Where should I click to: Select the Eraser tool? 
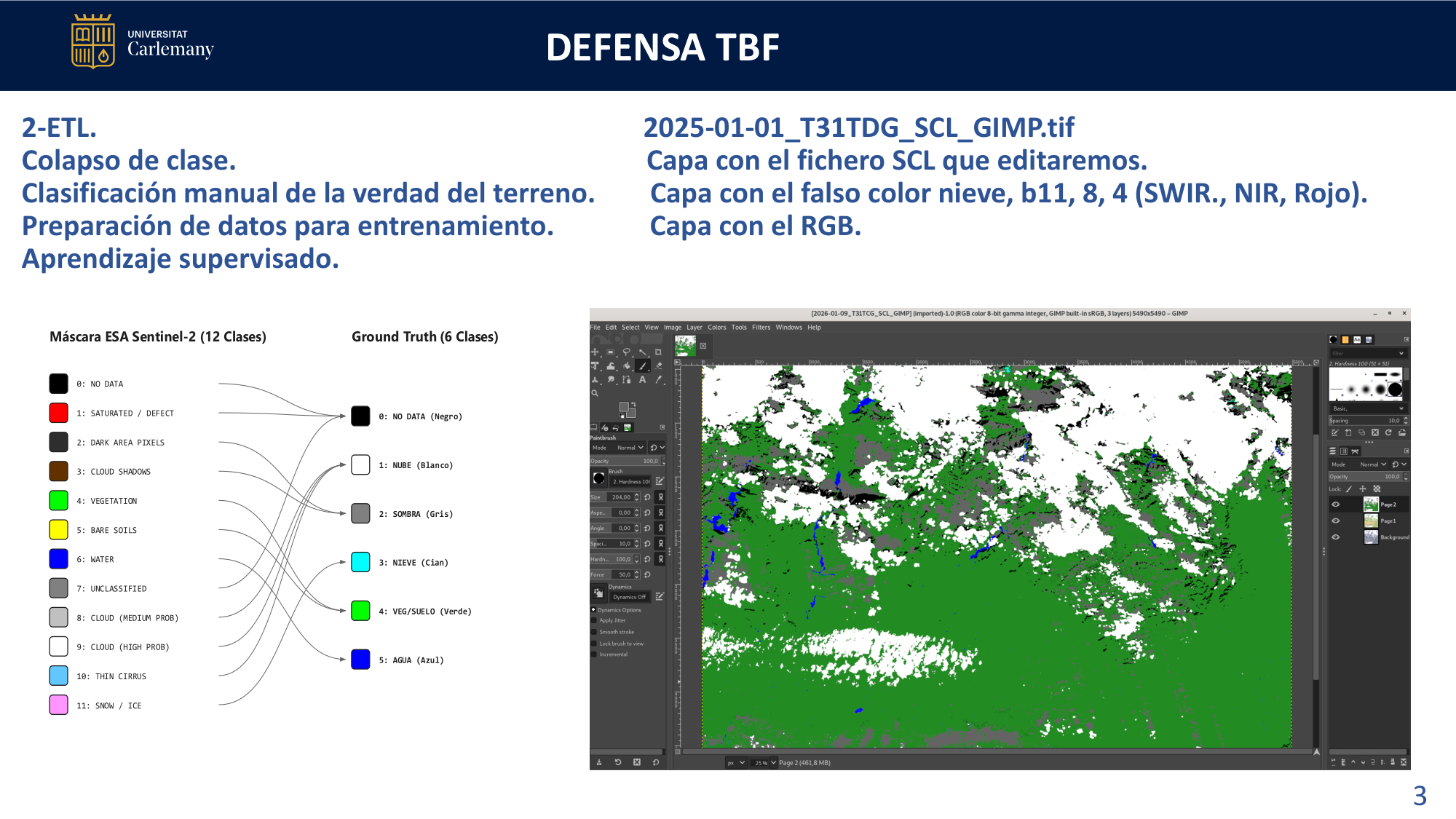coord(658,365)
